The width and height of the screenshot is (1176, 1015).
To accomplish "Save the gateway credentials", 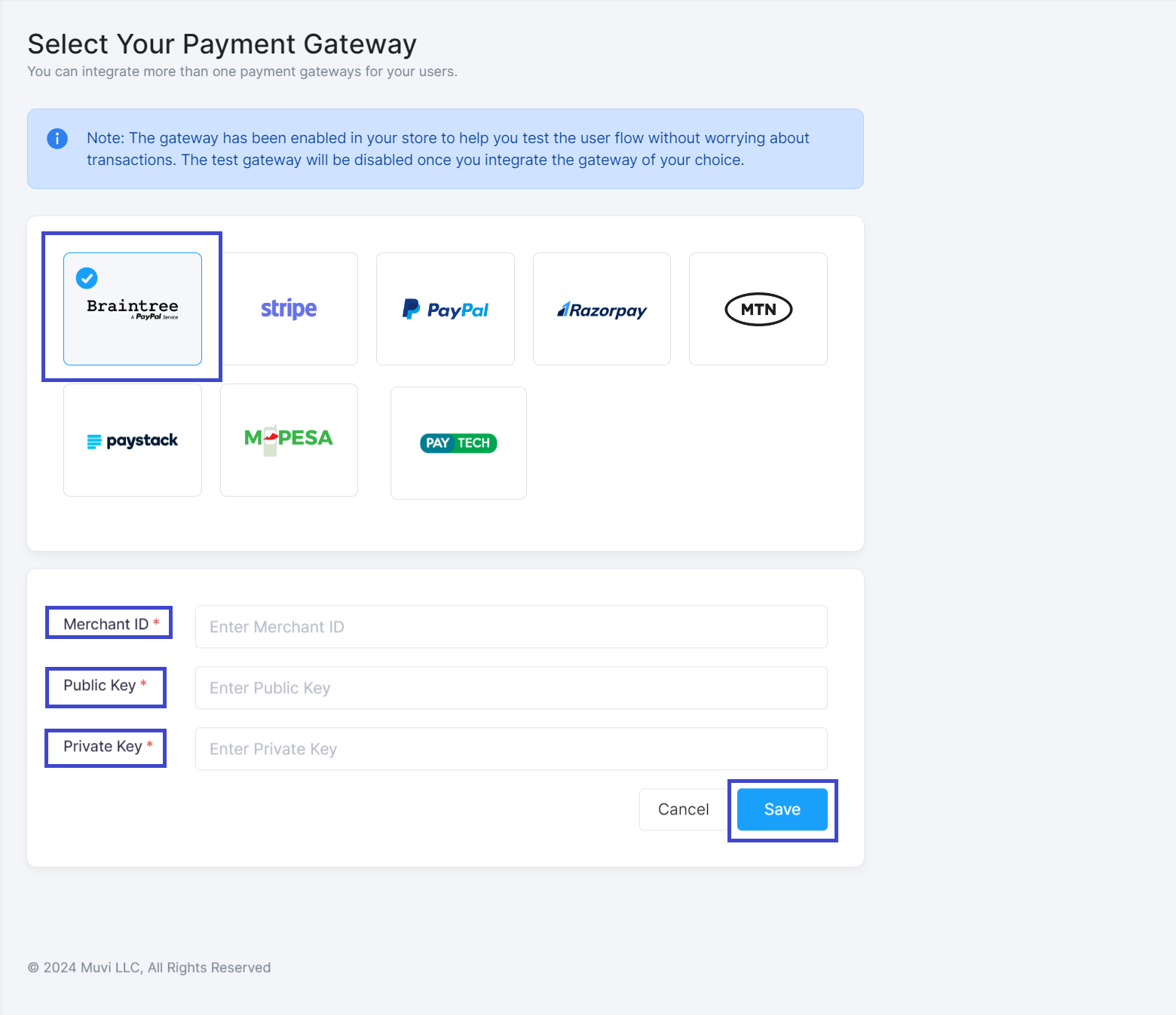I will click(782, 809).
